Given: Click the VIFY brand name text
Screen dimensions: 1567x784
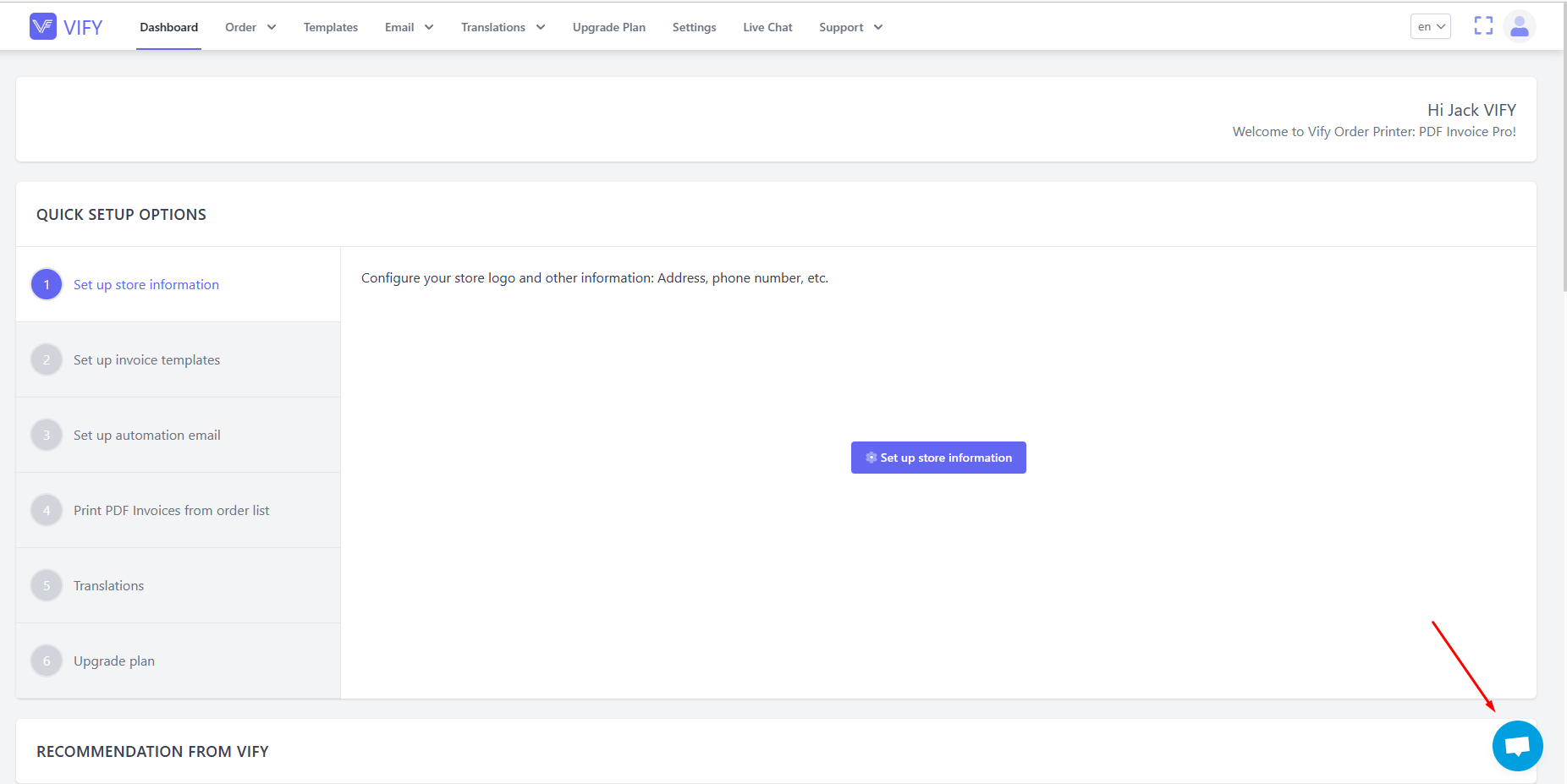Looking at the screenshot, I should (x=83, y=28).
